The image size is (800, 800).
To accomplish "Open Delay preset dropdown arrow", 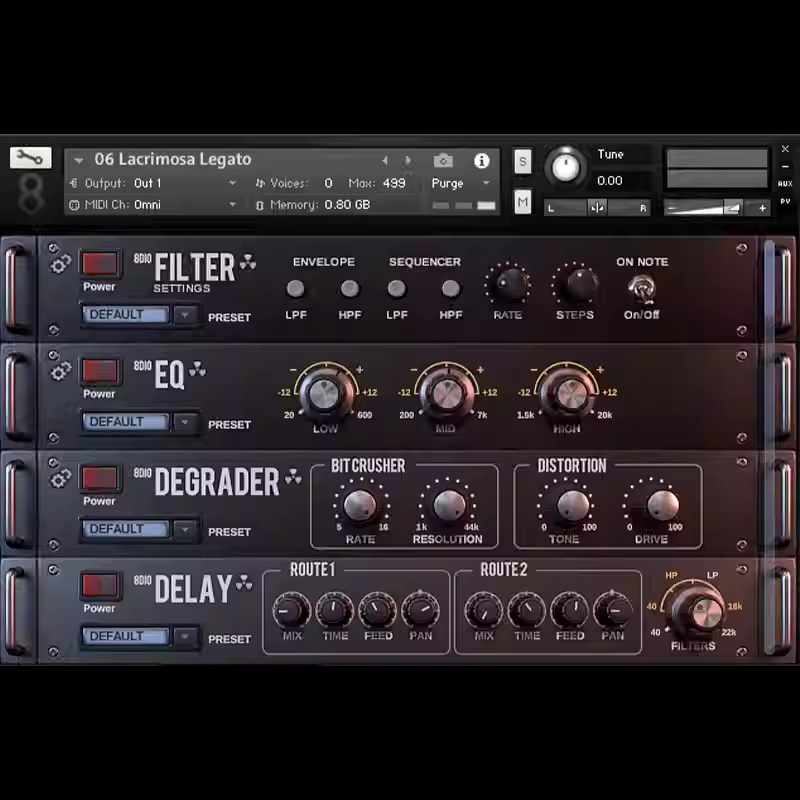I will coord(185,636).
